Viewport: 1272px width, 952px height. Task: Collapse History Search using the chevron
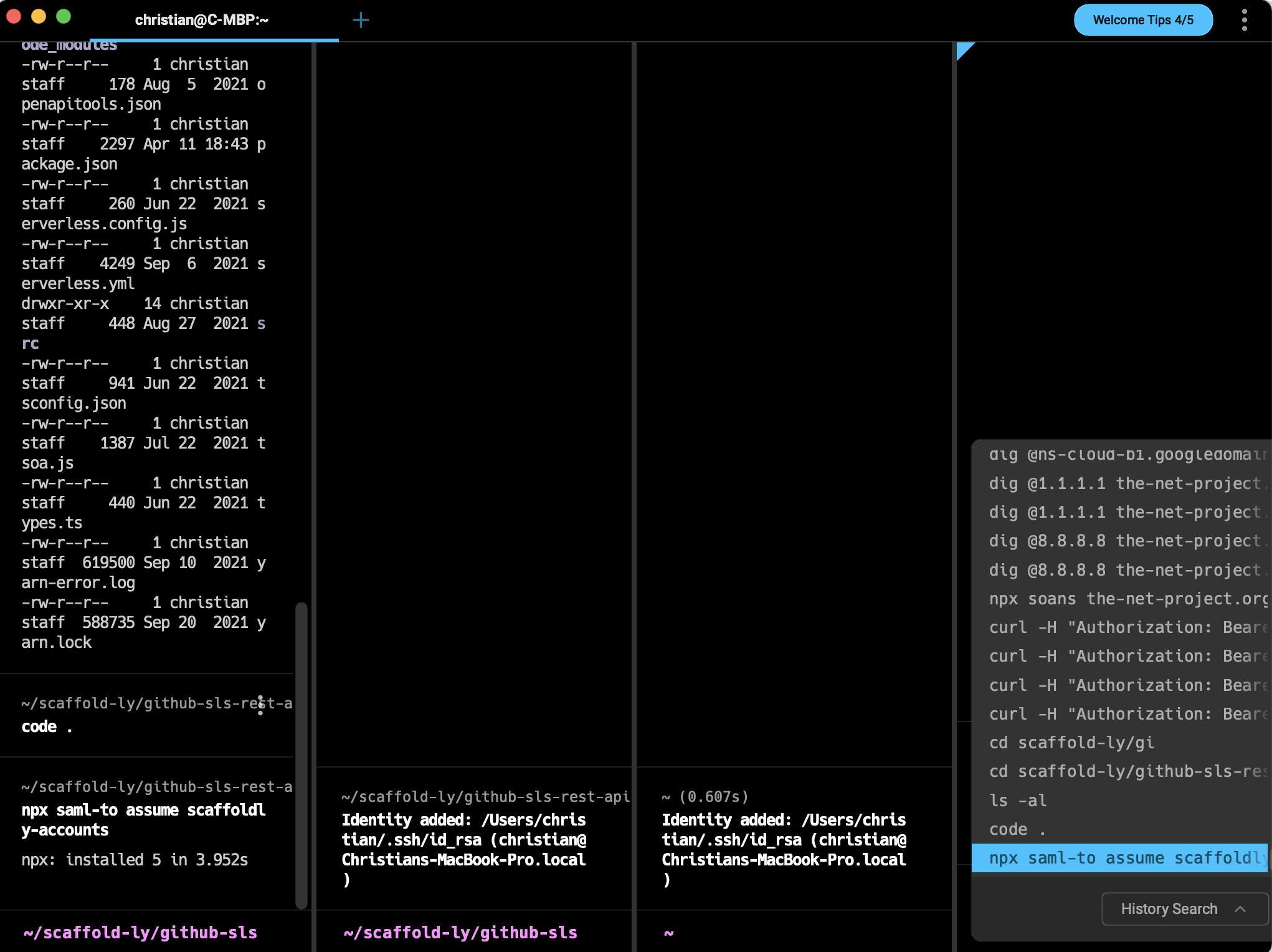(x=1240, y=908)
